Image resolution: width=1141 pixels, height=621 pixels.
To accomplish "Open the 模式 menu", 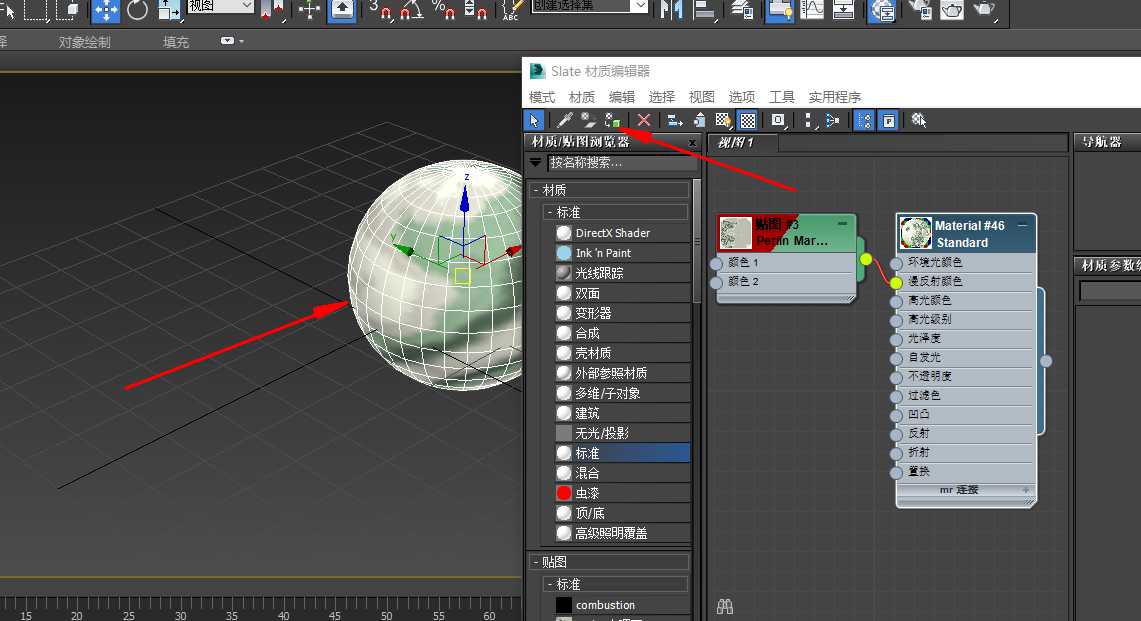I will [x=542, y=97].
